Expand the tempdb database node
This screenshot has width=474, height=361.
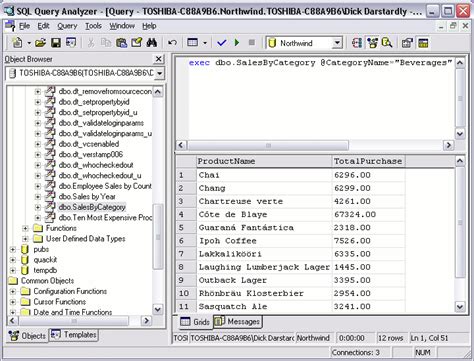[13, 270]
